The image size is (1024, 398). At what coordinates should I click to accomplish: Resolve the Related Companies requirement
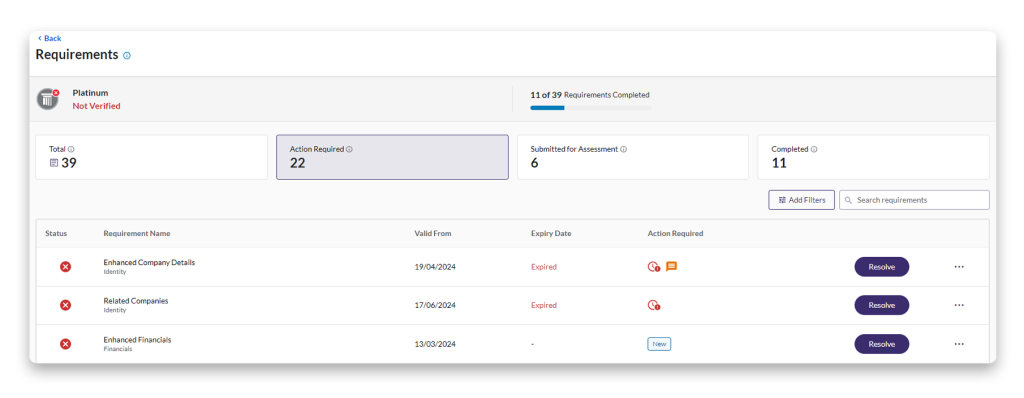click(882, 305)
